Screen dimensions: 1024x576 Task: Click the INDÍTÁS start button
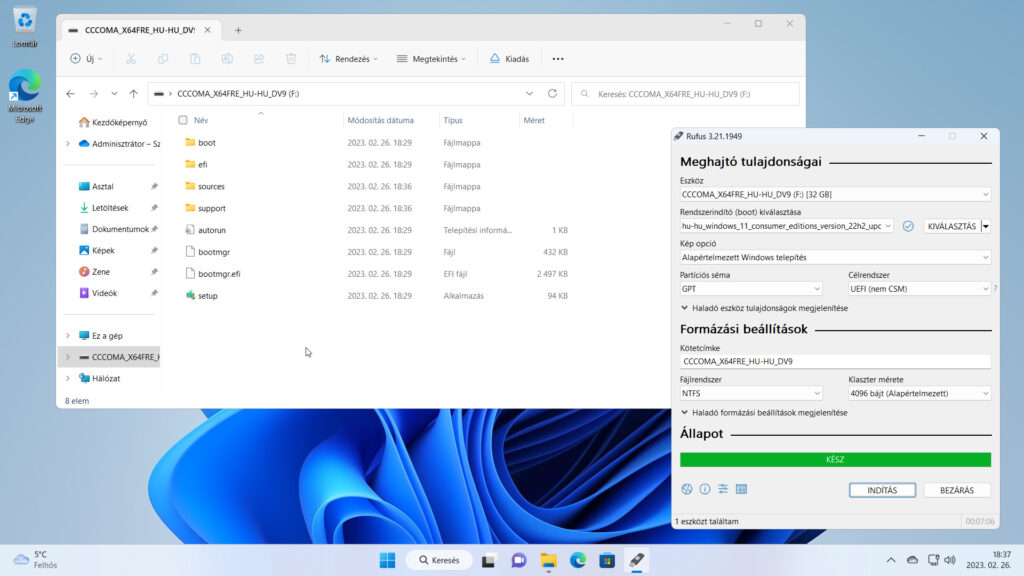click(882, 490)
